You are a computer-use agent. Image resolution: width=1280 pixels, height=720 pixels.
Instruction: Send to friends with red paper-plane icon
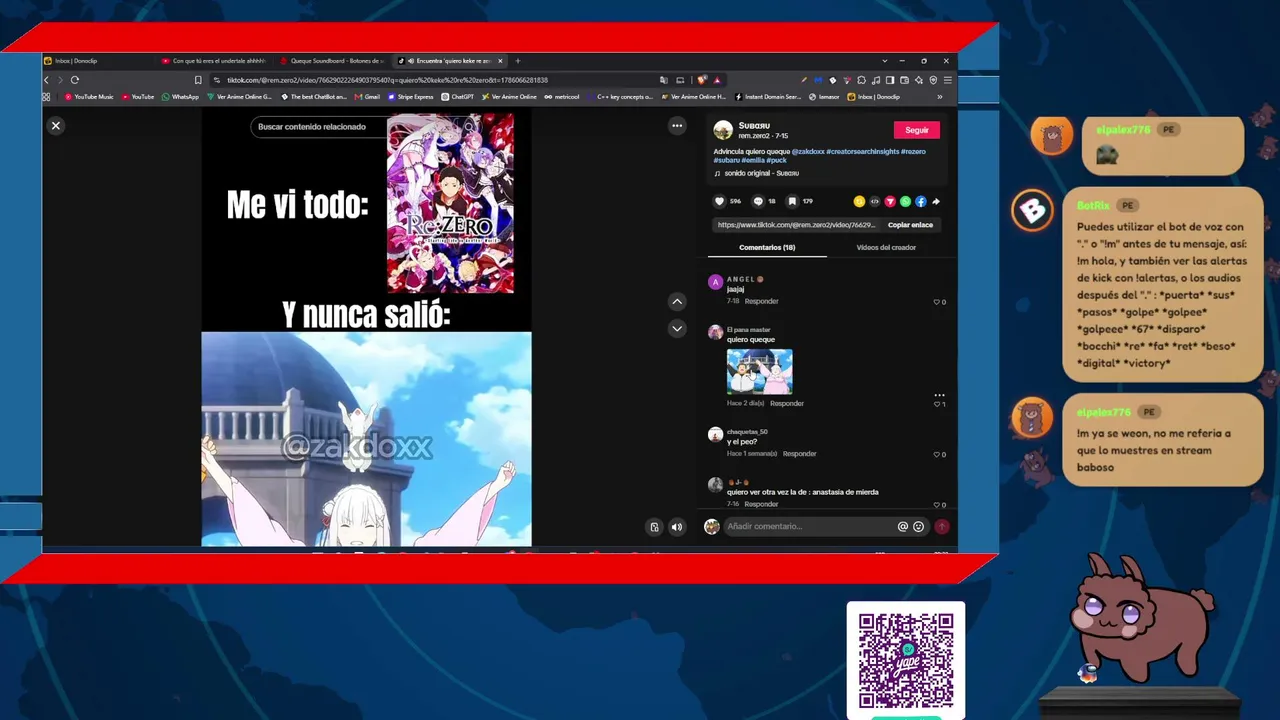pos(890,201)
